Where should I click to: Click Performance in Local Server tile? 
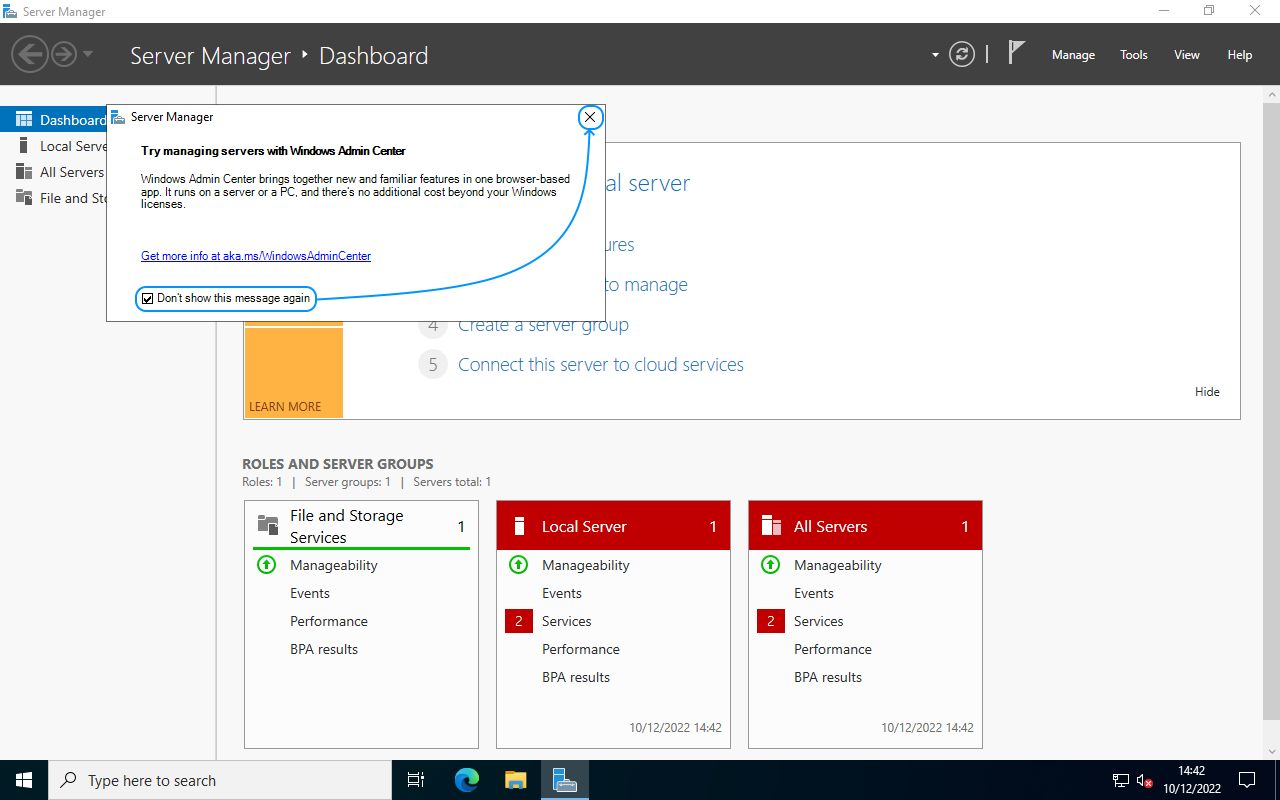coord(581,649)
